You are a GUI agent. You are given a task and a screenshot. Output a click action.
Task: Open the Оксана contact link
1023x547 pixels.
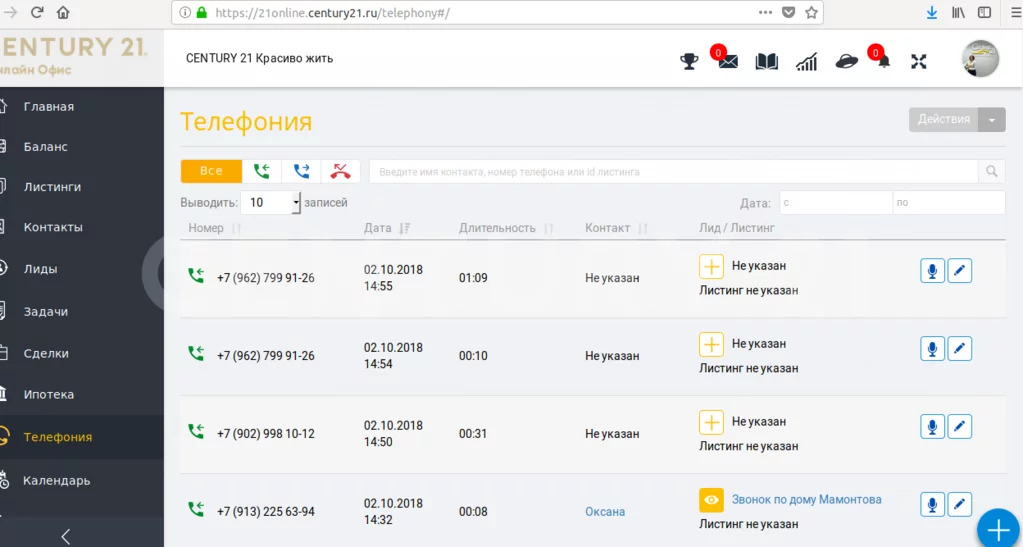pos(605,512)
